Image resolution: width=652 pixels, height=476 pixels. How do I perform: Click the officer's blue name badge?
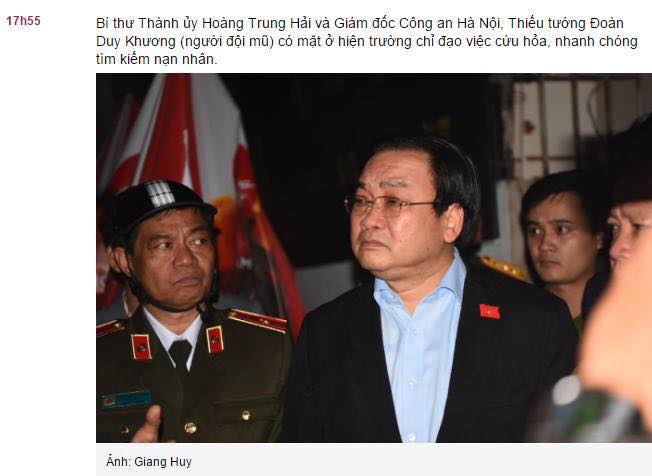click(126, 399)
